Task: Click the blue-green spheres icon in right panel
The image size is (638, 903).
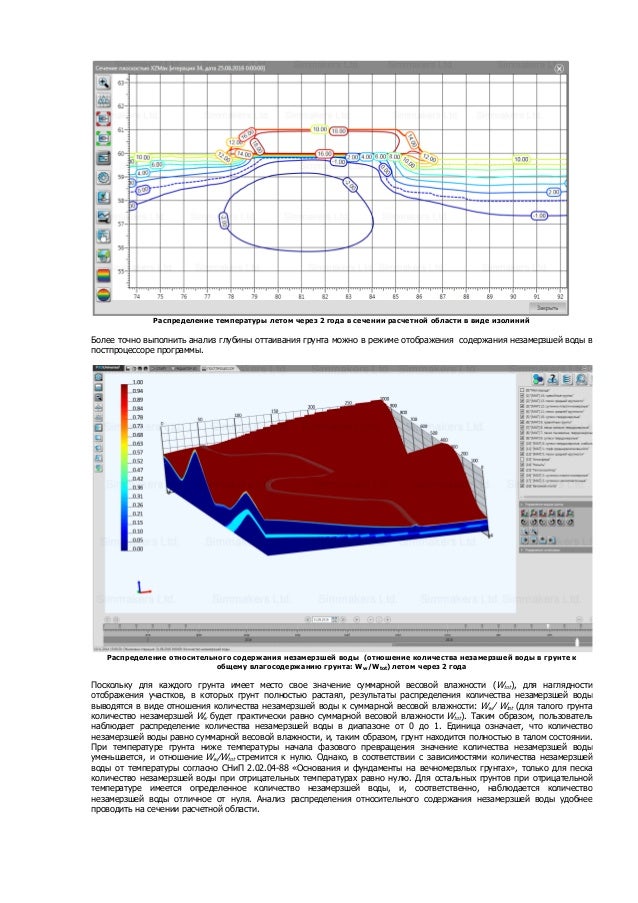Action: [x=538, y=379]
